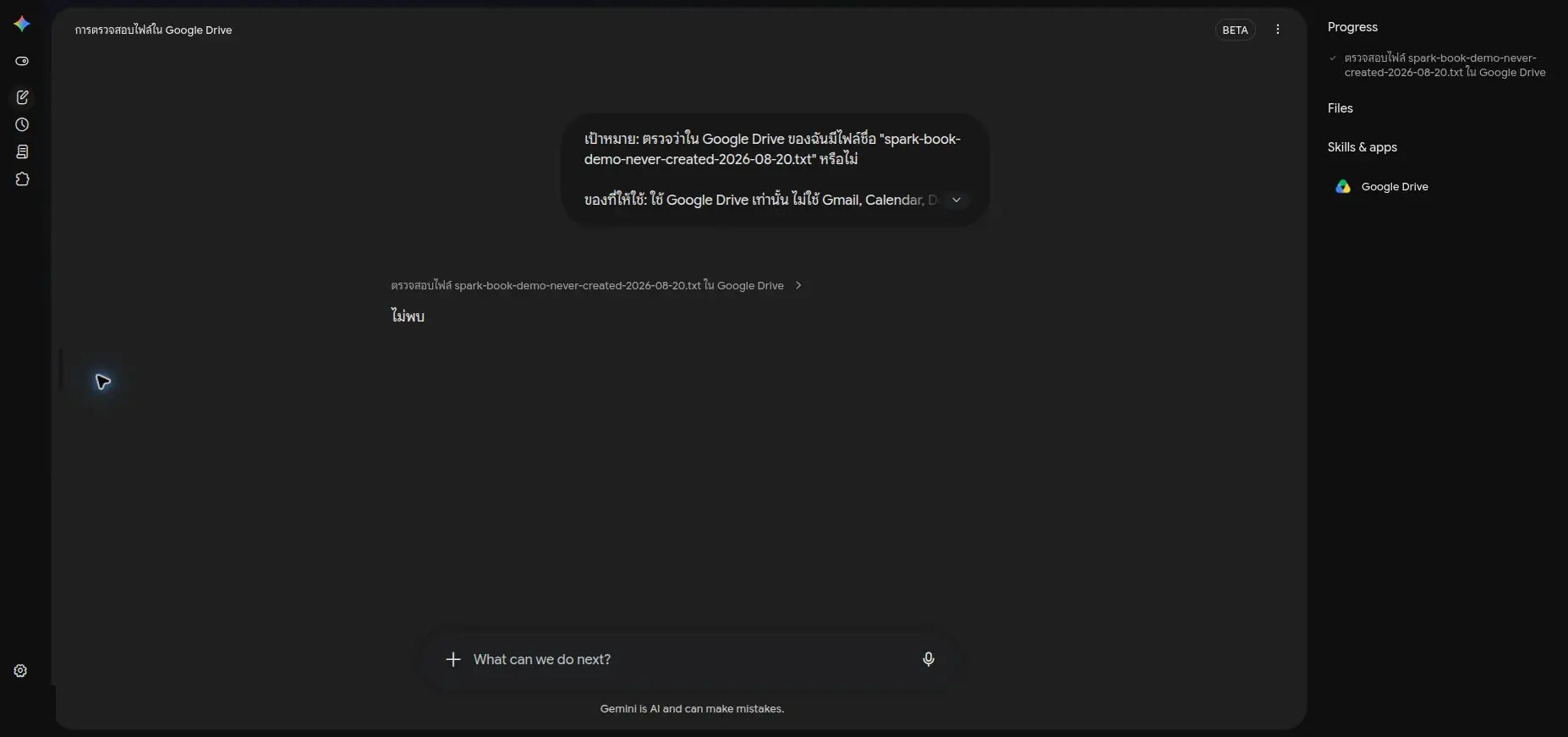Expand the step chevron beside "ตรวจสอบไฟล์ spark-book-demo..." in the chat

tap(798, 286)
